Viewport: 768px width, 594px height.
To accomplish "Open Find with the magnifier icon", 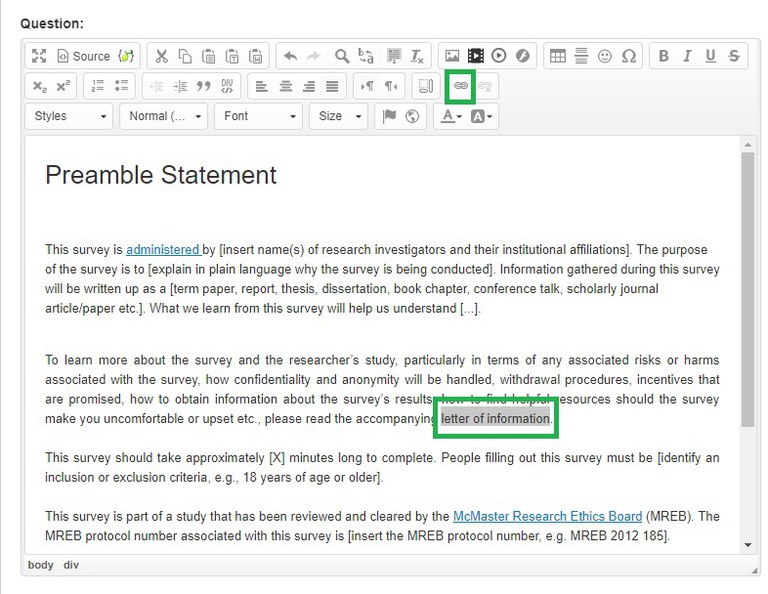I will pyautogui.click(x=342, y=56).
